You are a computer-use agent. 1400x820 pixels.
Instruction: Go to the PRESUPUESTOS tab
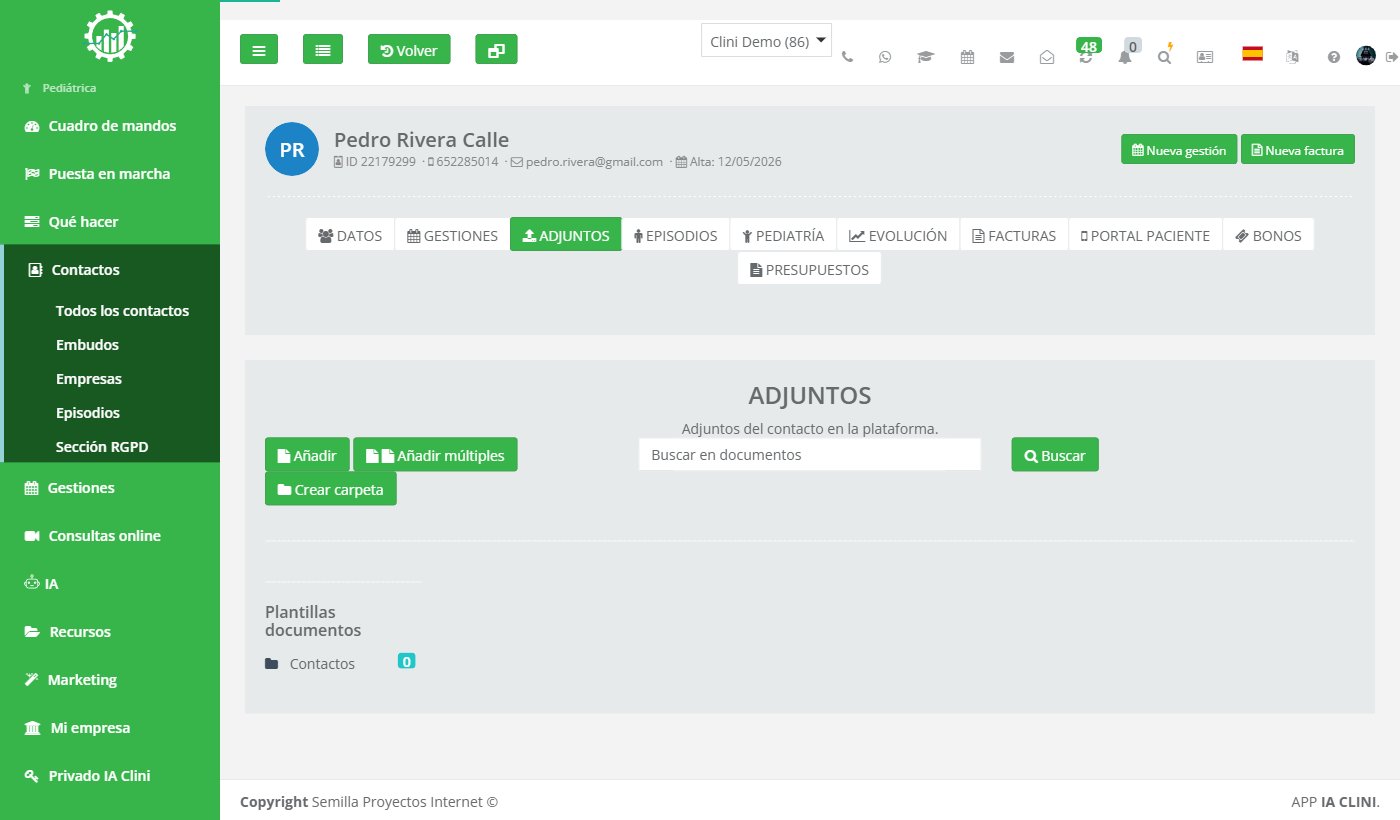tap(809, 268)
